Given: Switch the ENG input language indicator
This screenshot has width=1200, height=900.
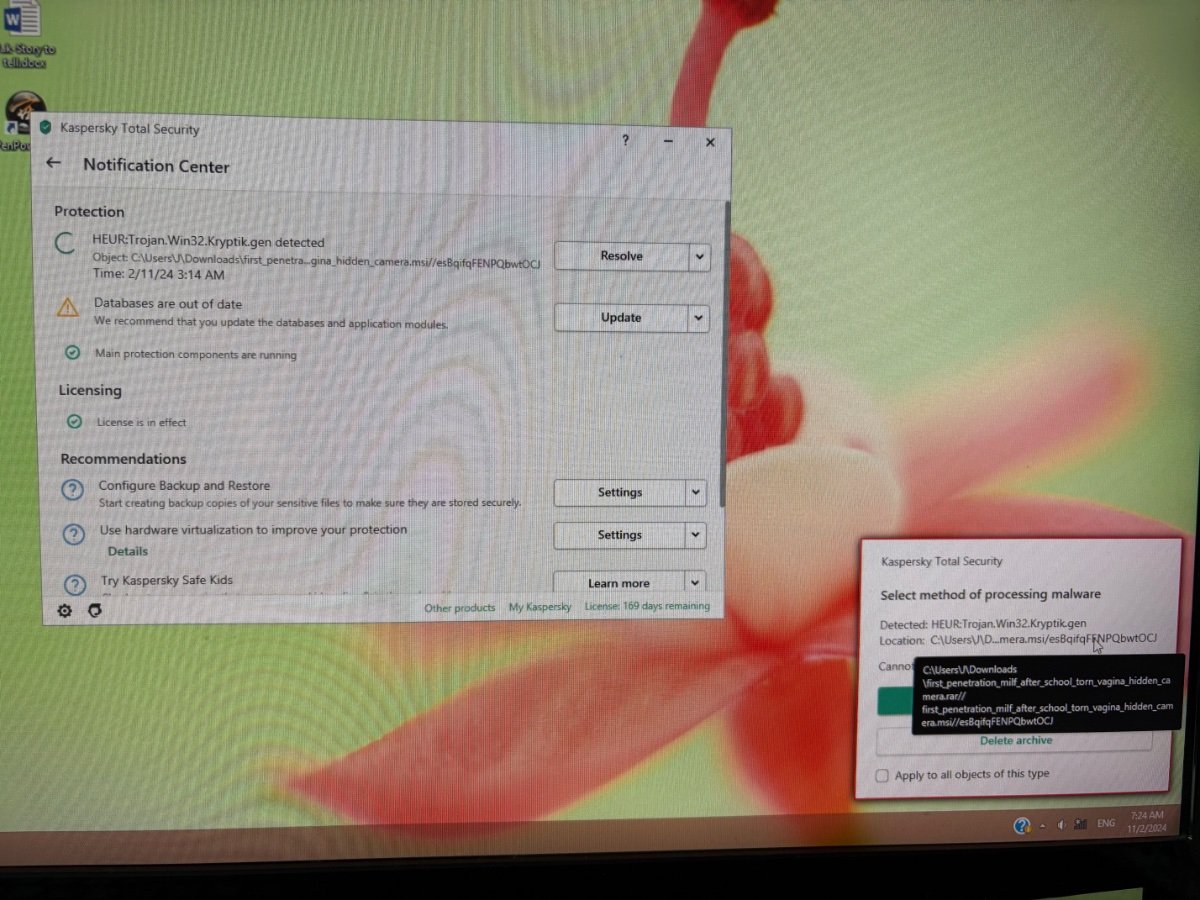Looking at the screenshot, I should click(x=1106, y=824).
